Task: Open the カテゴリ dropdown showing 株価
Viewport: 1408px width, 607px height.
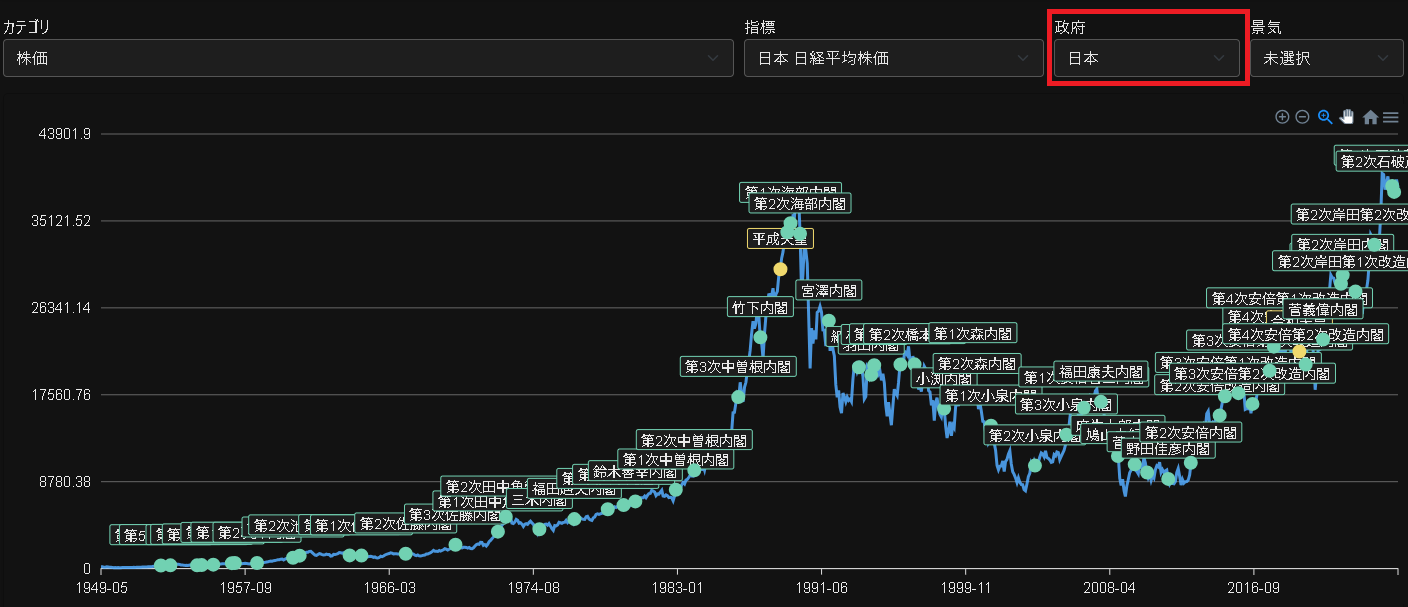Action: point(367,58)
